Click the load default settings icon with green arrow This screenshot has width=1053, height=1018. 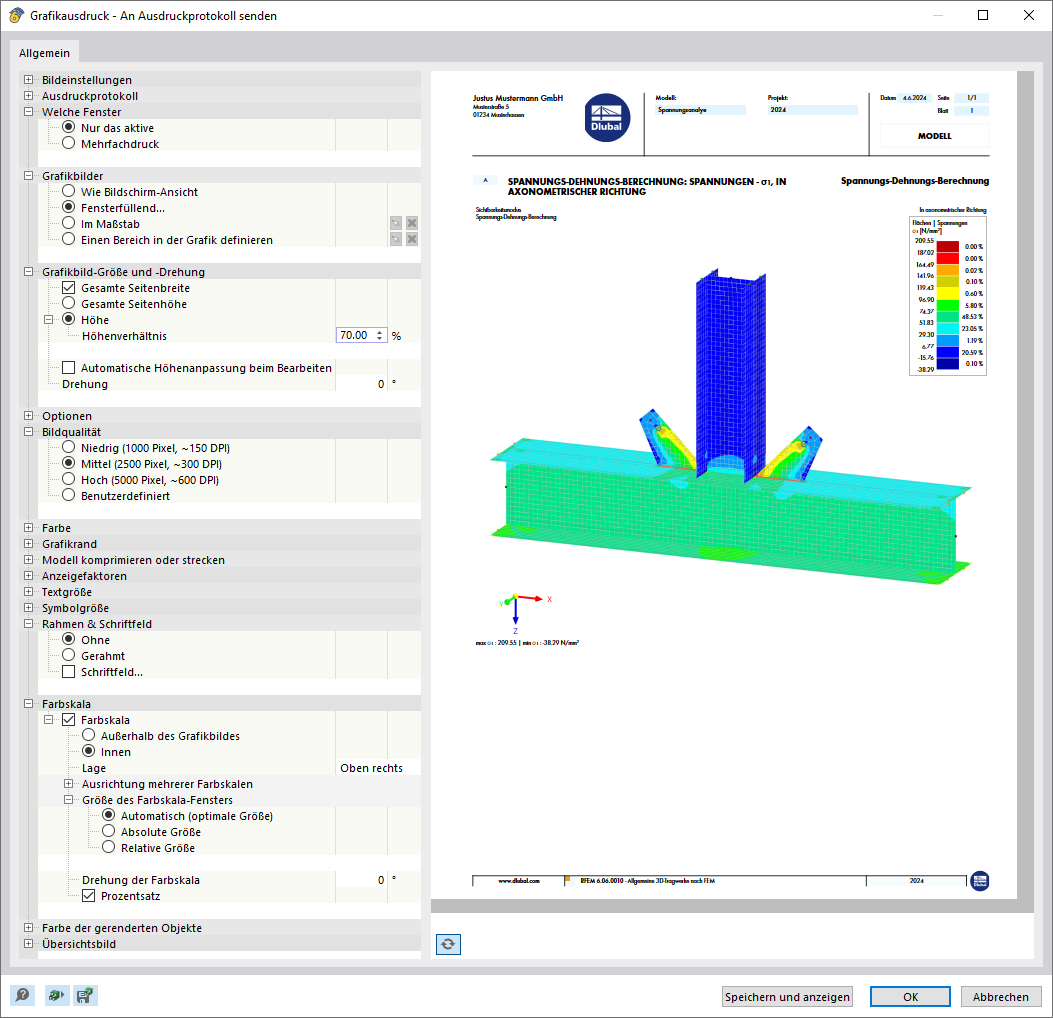(57, 995)
